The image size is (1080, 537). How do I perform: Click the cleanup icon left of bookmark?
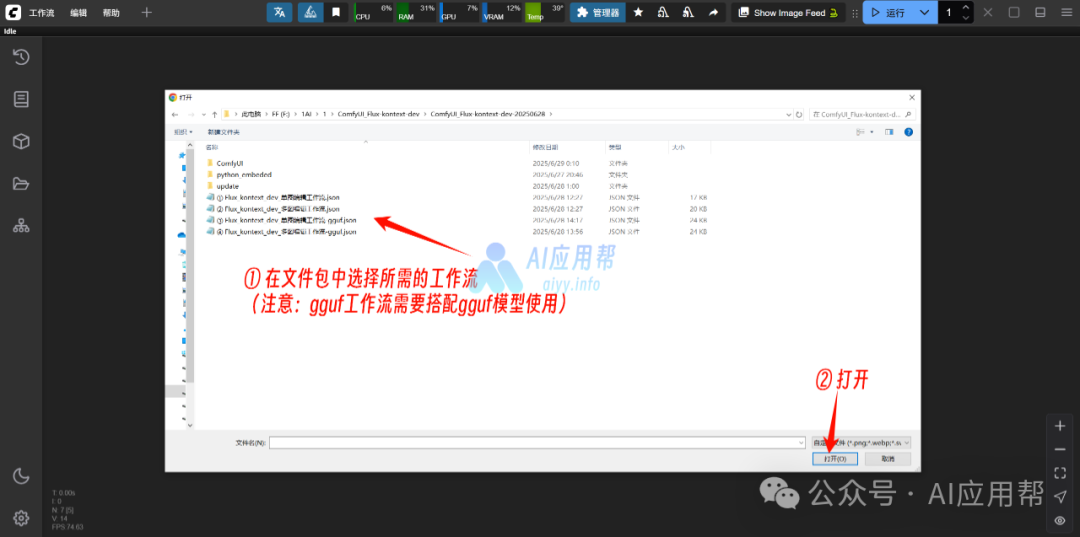(x=311, y=12)
